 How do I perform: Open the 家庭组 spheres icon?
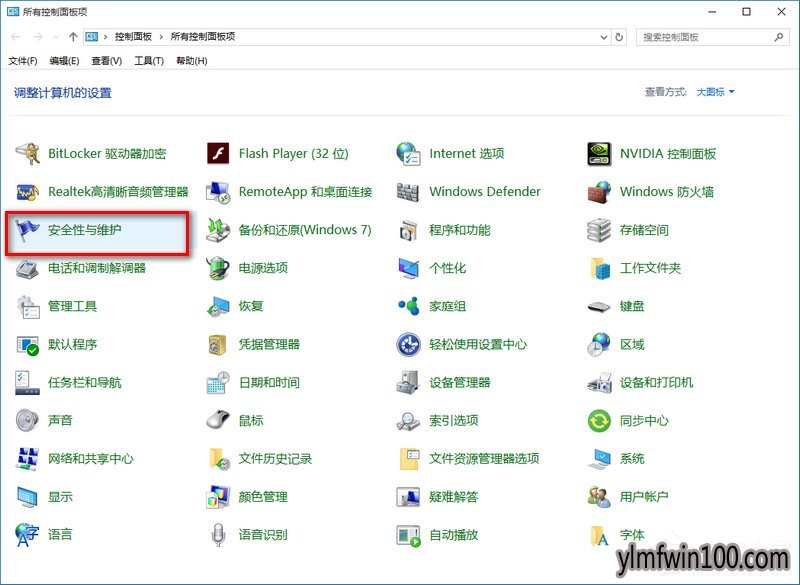coord(408,306)
